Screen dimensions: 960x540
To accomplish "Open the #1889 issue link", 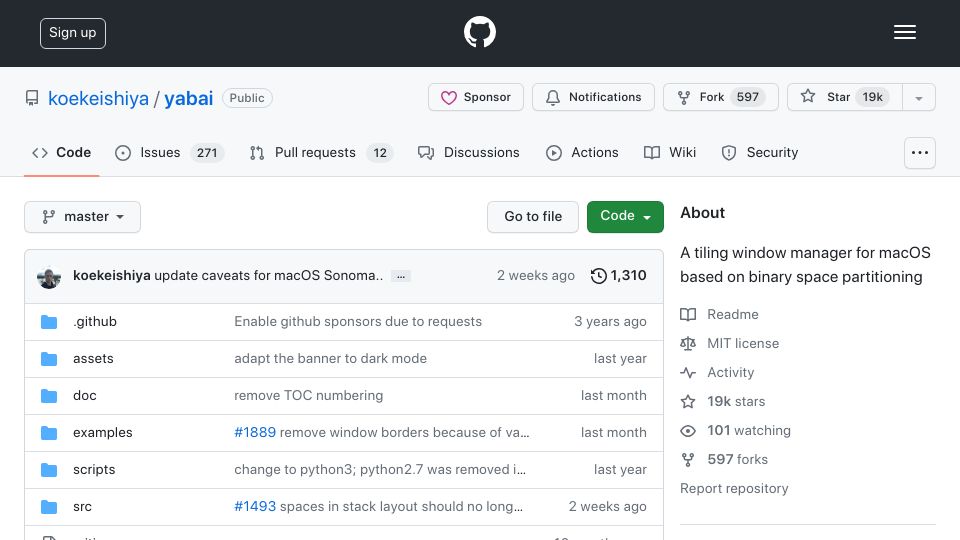I will click(255, 432).
